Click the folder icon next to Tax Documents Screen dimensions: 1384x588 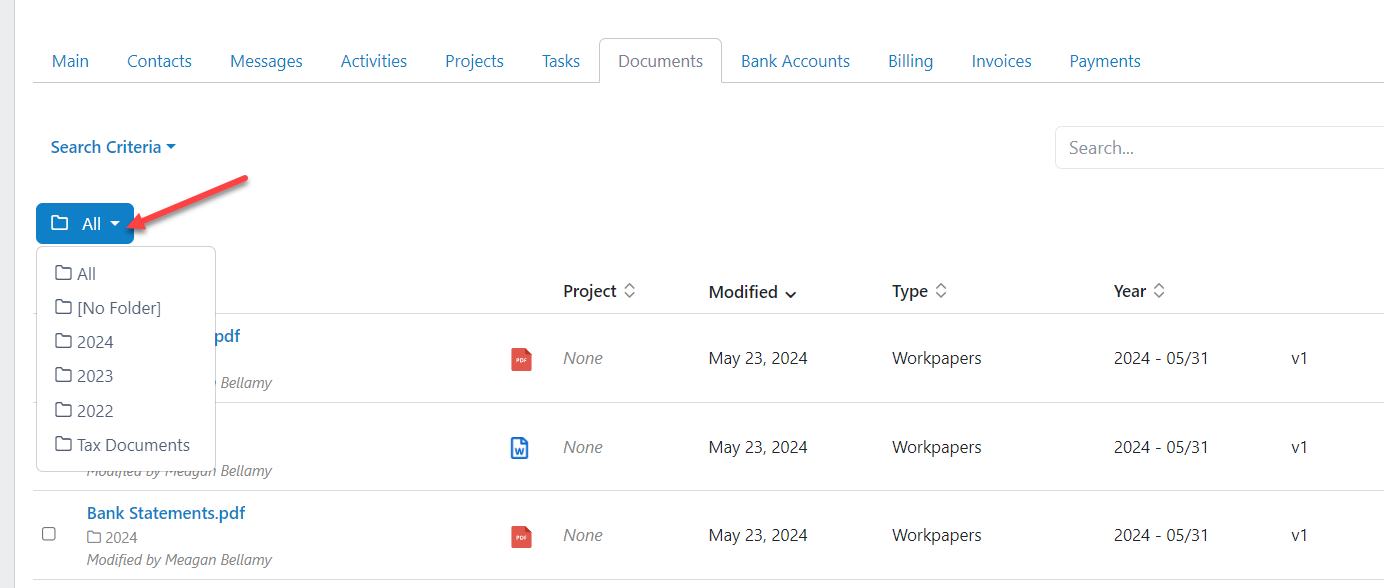[x=62, y=444]
